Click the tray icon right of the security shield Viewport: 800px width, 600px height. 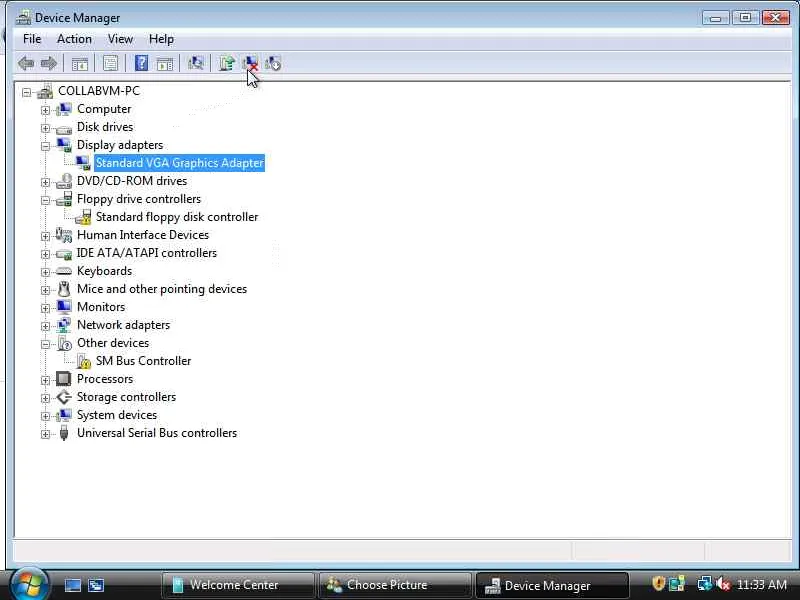(677, 583)
